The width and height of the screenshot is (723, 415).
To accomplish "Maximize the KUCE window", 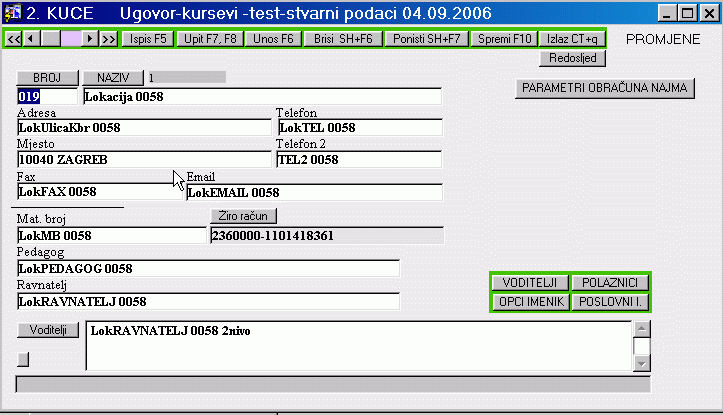I will coord(687,13).
